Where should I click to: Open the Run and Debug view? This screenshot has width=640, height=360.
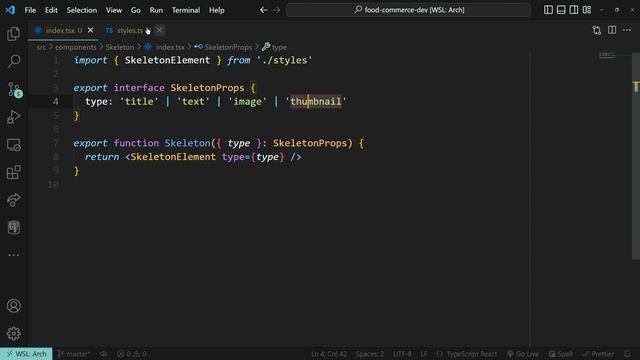[x=13, y=117]
